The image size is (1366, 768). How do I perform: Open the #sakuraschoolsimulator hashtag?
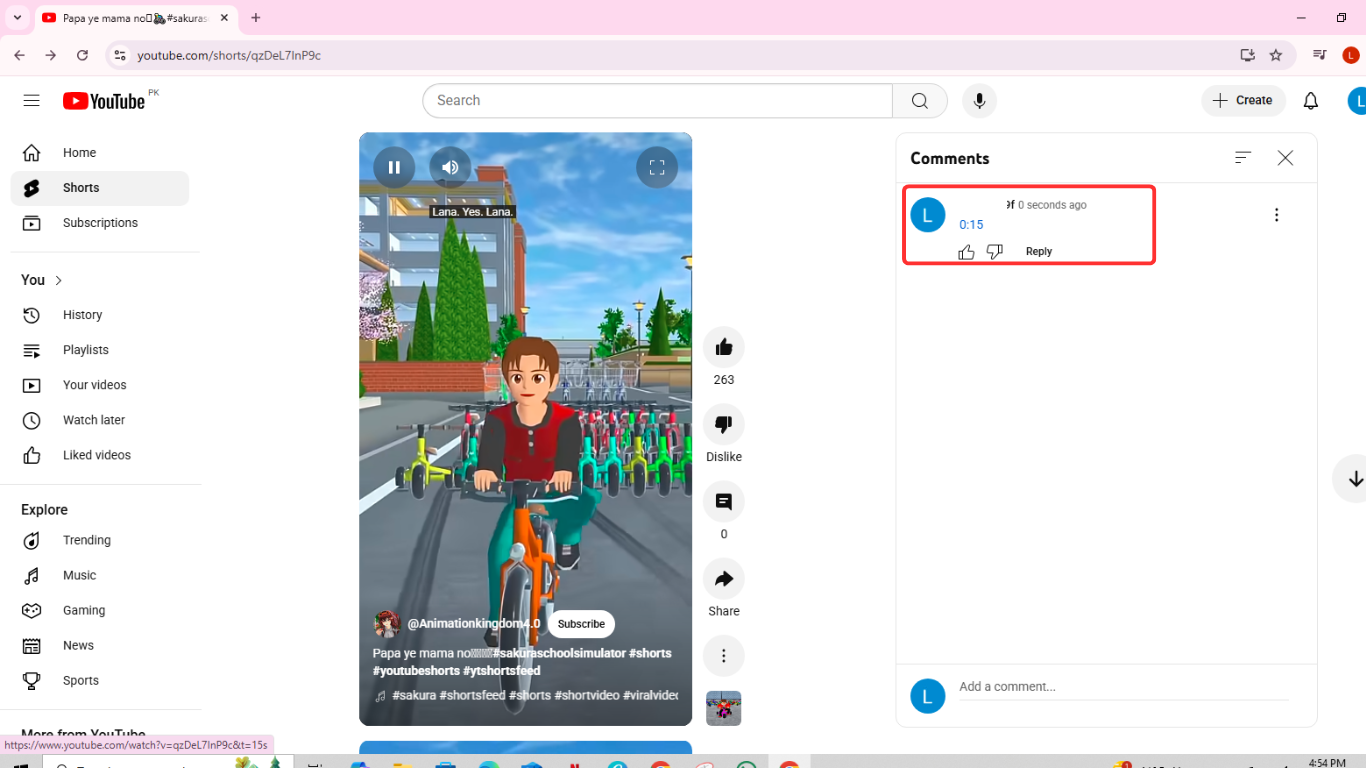click(x=558, y=653)
